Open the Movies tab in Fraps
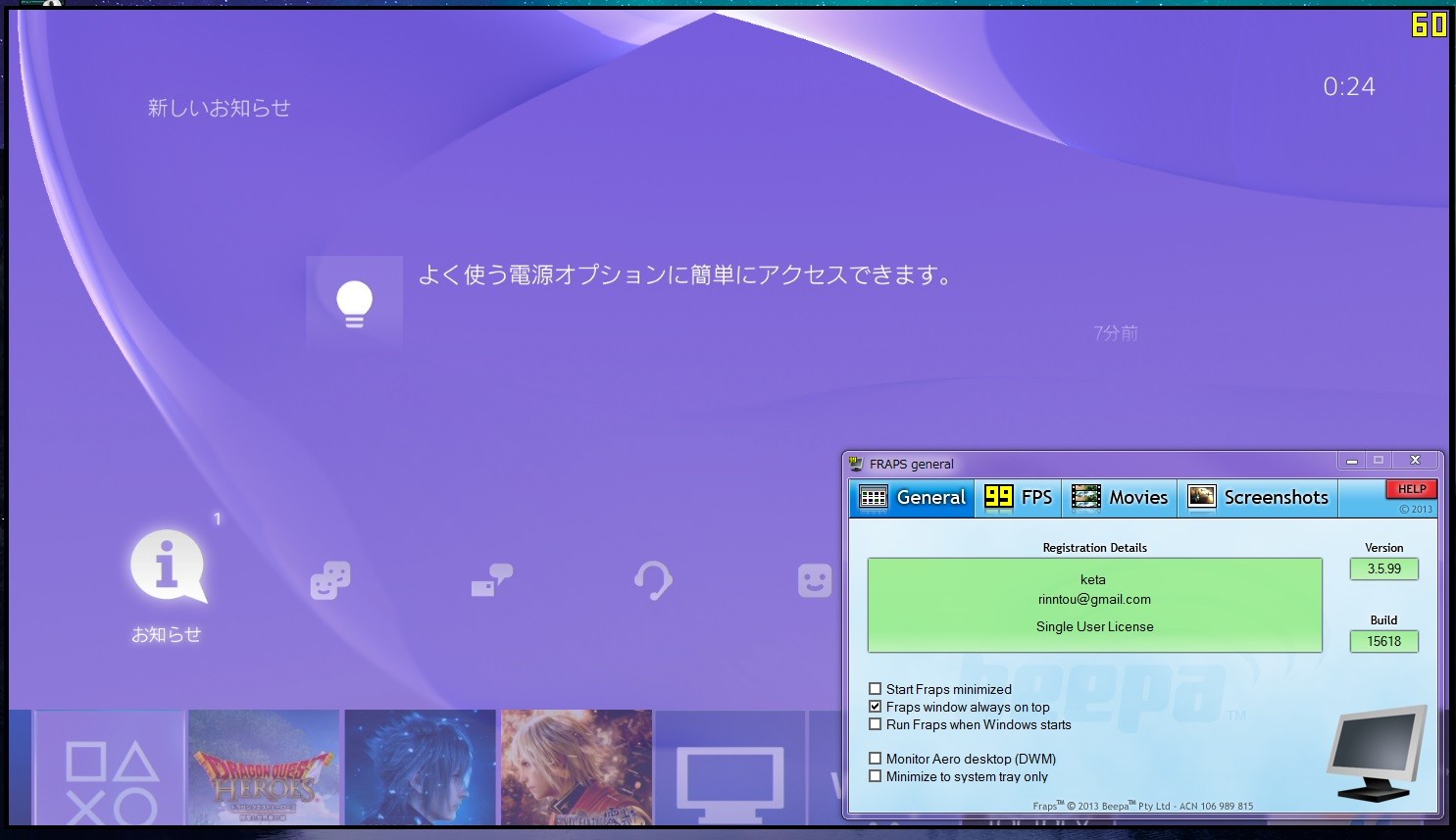The width and height of the screenshot is (1456, 840). 1120,498
